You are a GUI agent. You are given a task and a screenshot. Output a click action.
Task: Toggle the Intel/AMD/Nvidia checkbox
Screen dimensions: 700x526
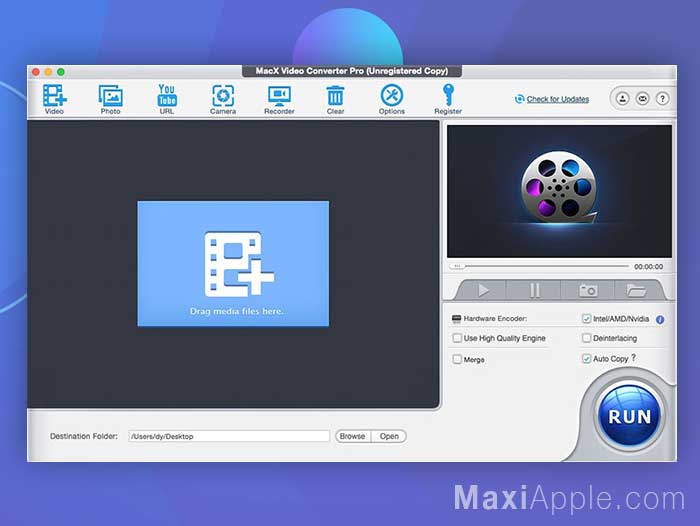click(587, 319)
